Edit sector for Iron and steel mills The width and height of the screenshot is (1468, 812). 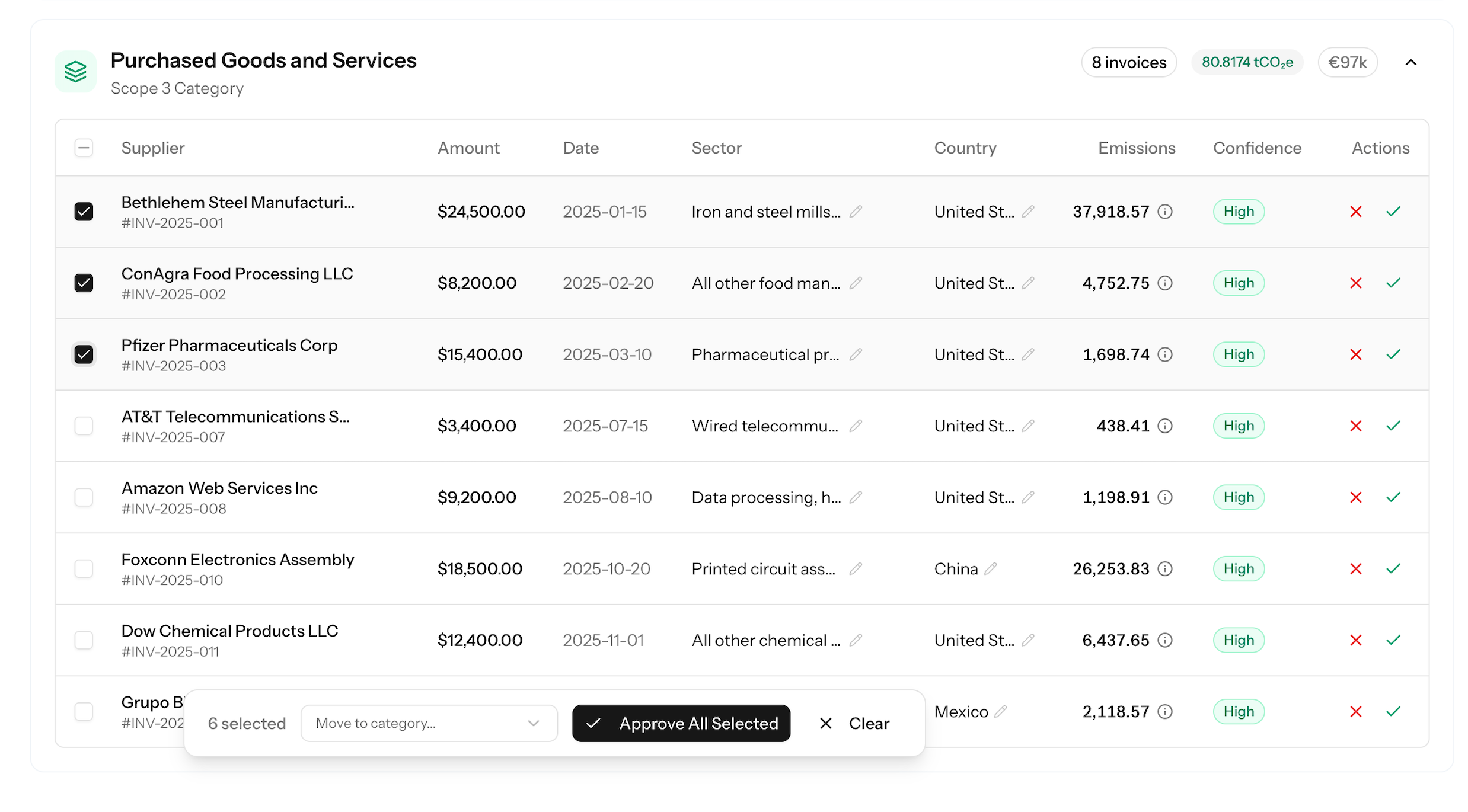click(855, 212)
